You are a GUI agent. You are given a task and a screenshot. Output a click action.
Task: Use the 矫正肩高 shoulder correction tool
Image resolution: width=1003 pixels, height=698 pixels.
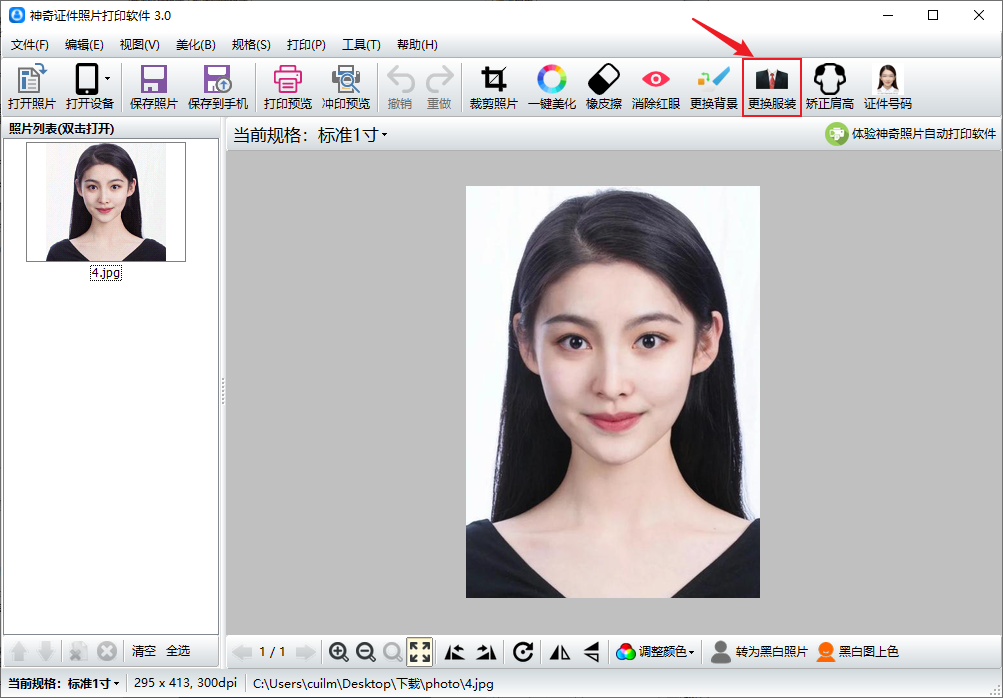tap(829, 87)
